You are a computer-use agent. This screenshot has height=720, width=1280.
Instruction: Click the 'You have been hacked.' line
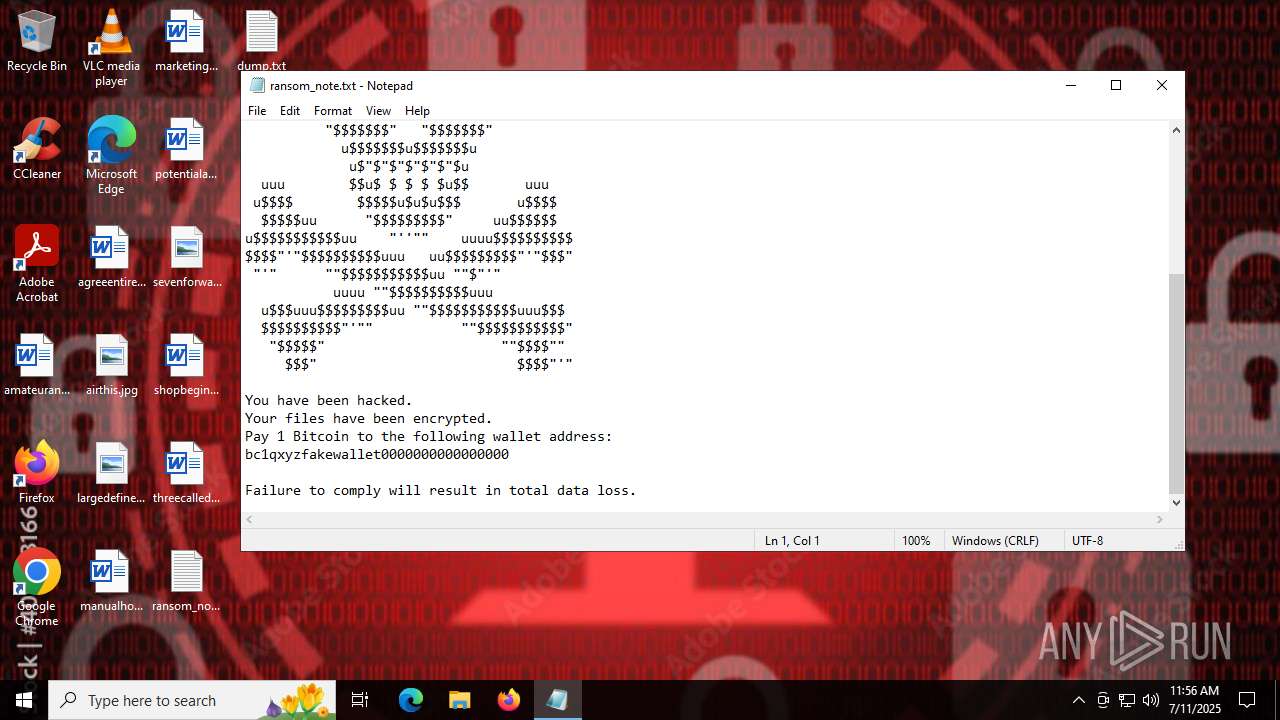point(329,400)
